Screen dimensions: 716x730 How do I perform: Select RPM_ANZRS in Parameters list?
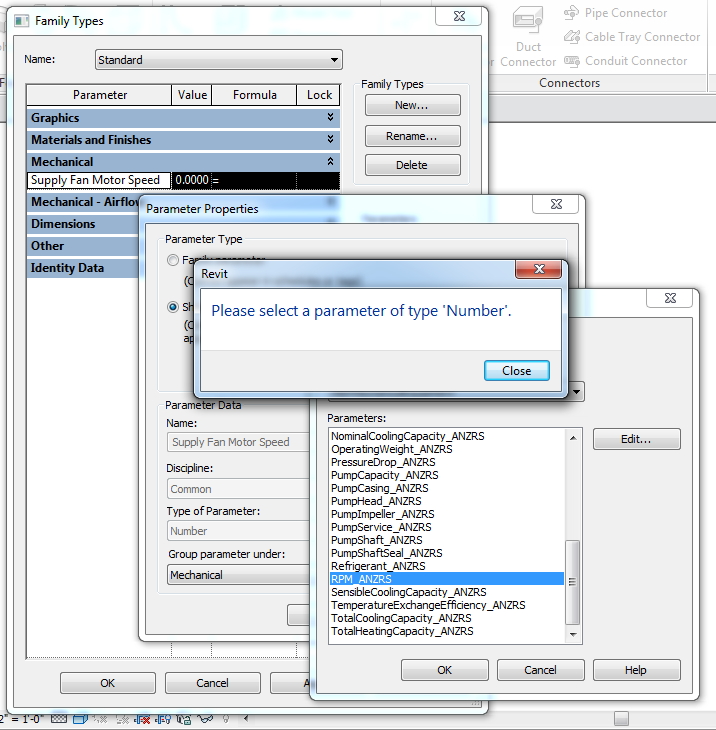click(446, 579)
